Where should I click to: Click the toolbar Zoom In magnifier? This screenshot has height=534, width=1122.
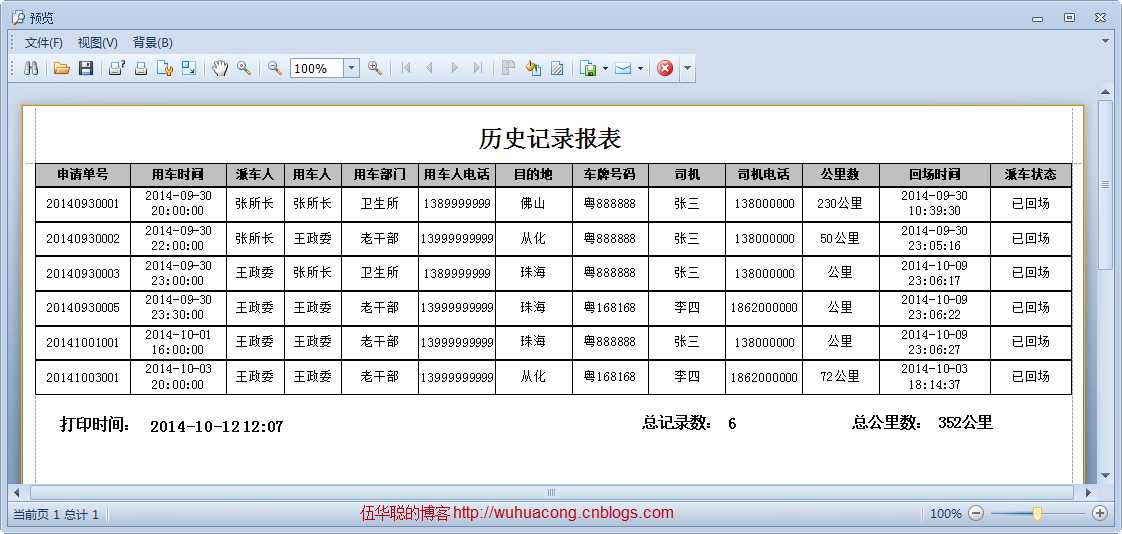point(374,69)
